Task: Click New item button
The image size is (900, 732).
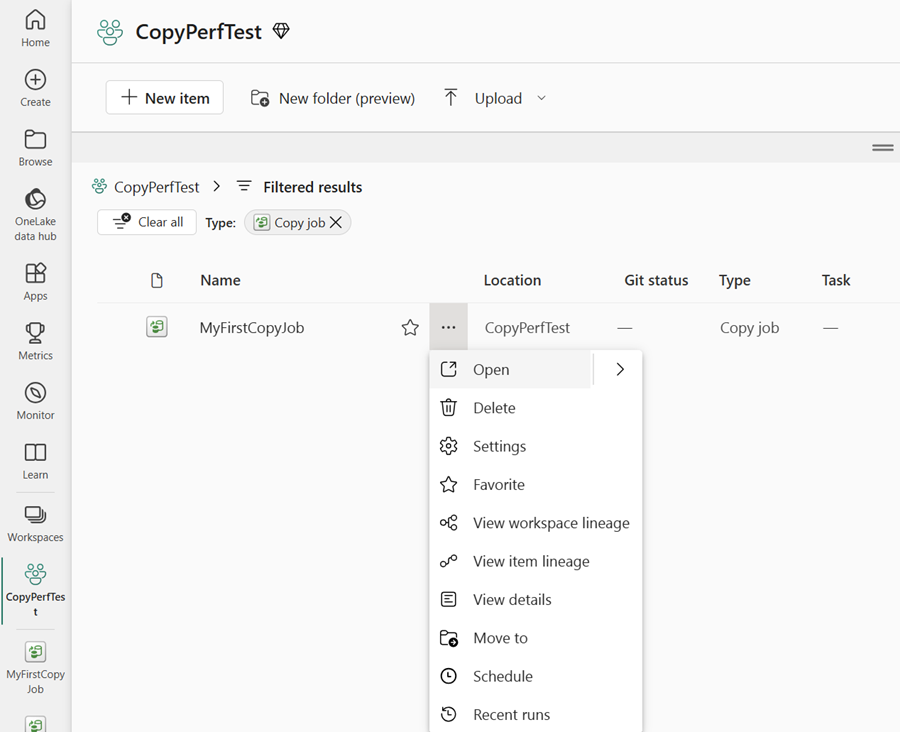Action: [x=165, y=98]
